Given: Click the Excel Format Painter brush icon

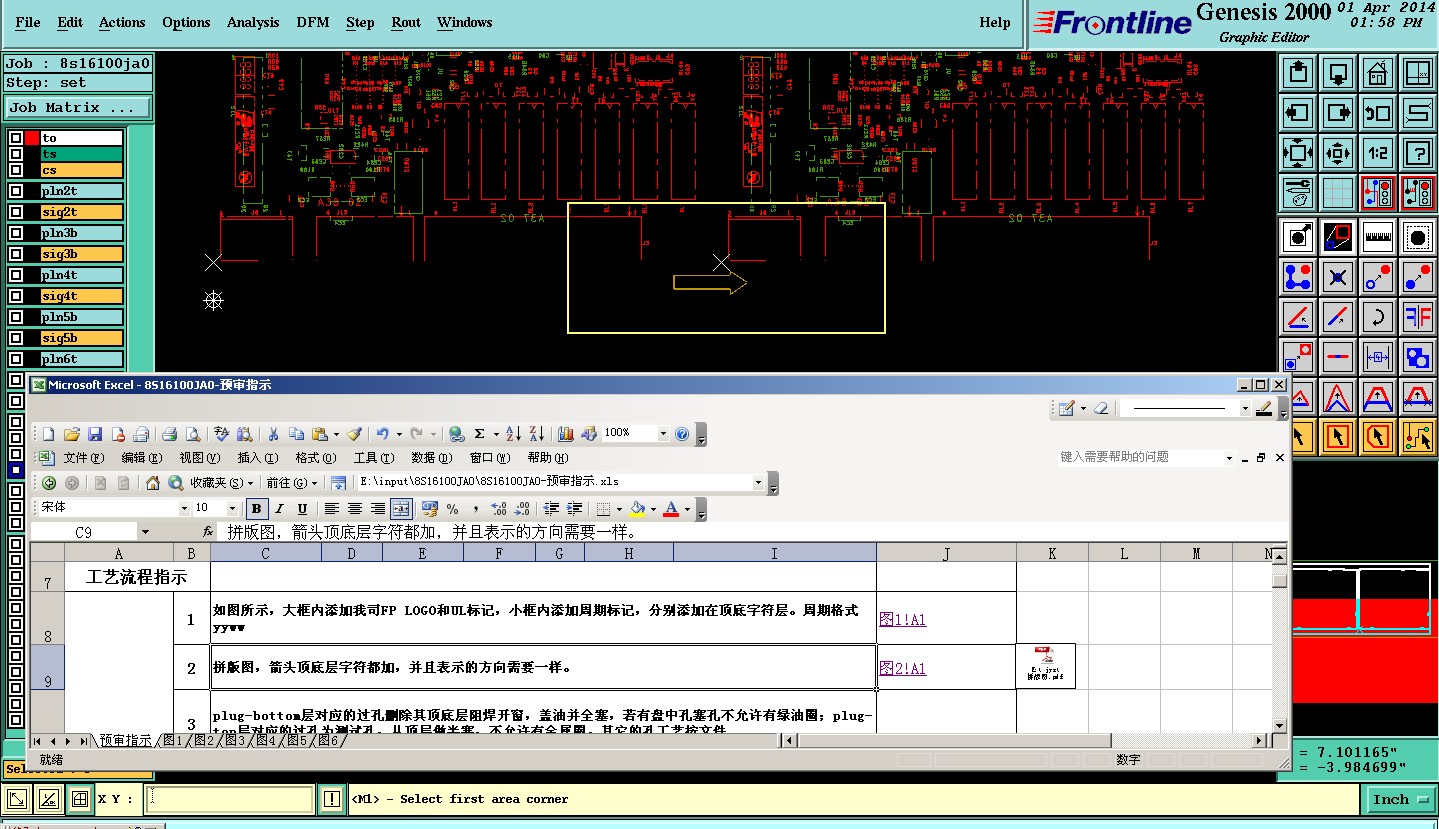Looking at the screenshot, I should coord(353,434).
